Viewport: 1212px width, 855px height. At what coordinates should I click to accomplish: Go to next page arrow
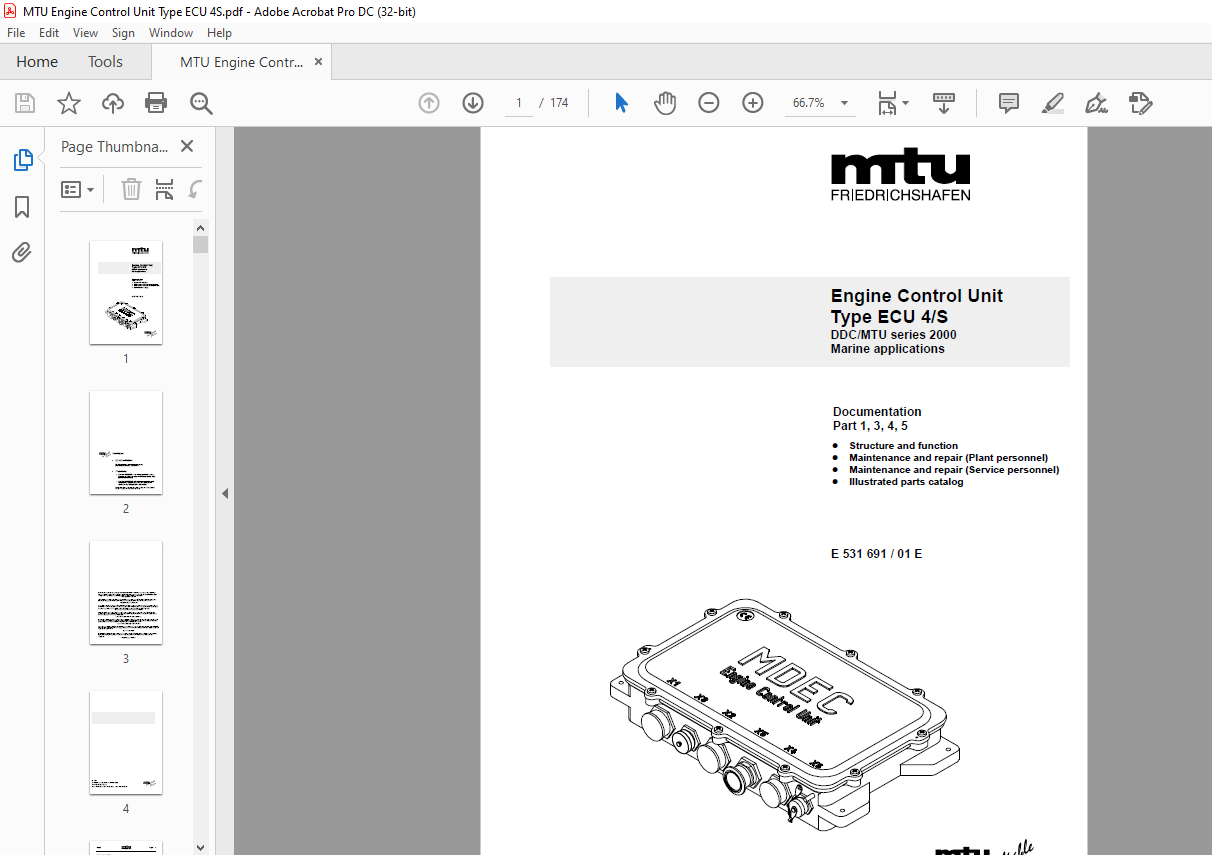tap(473, 103)
